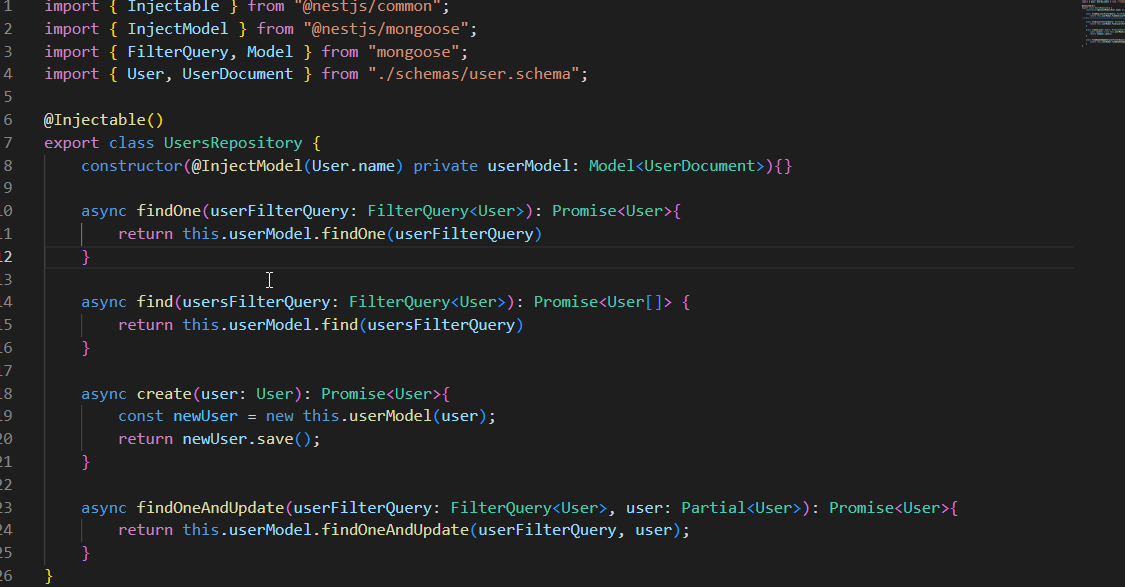Screen dimensions: 1125x587
Task: Click newUser.save() call
Action: [247, 439]
